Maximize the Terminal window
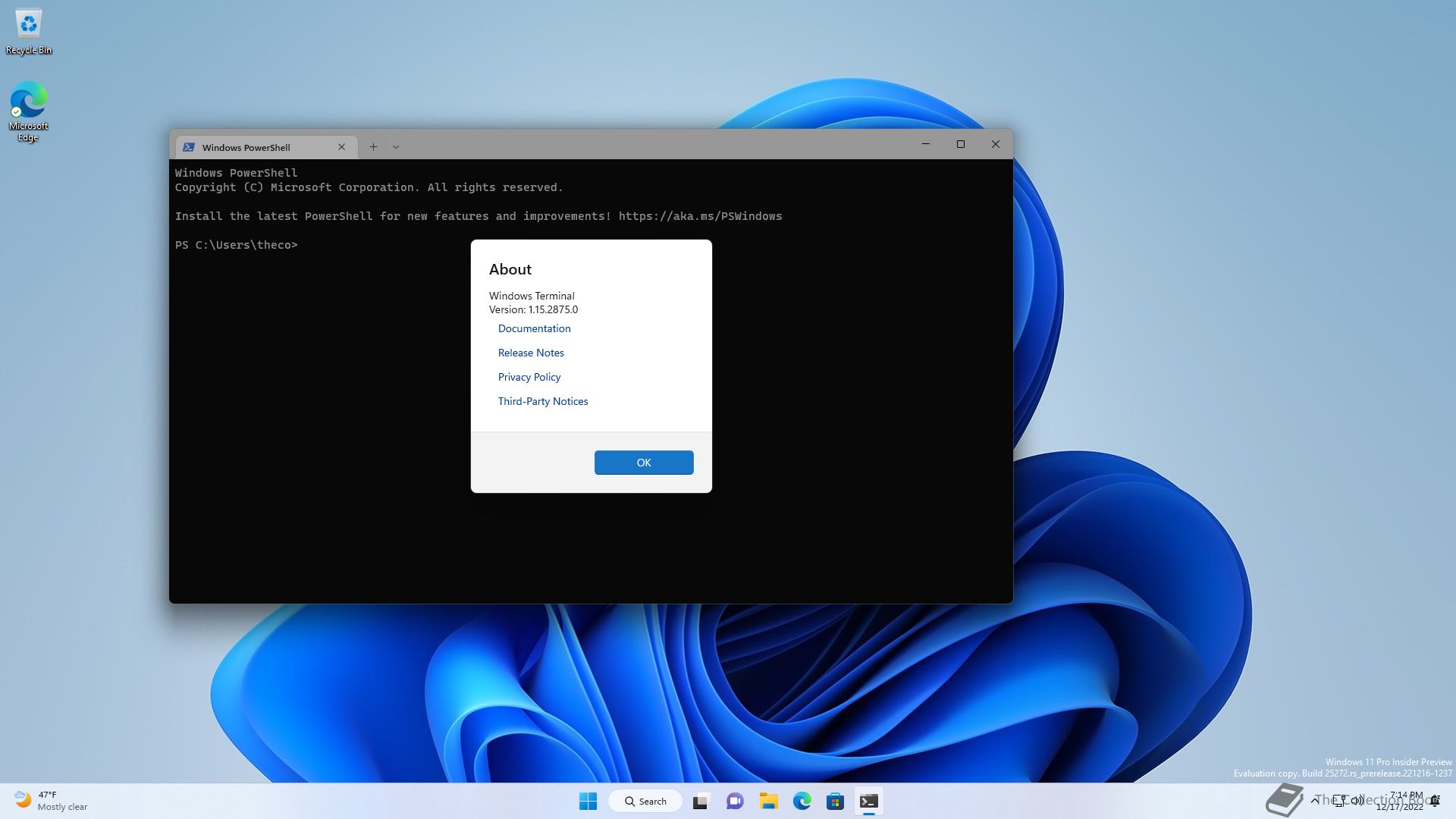This screenshot has height=819, width=1456. coord(961,144)
